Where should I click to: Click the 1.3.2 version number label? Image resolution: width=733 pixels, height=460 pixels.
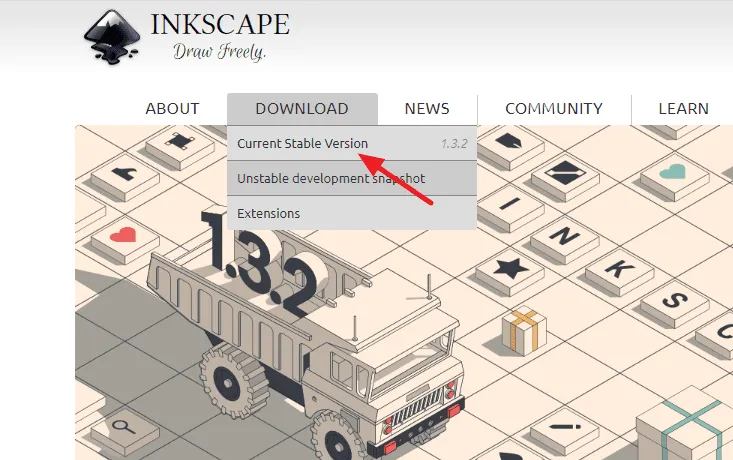pos(454,144)
